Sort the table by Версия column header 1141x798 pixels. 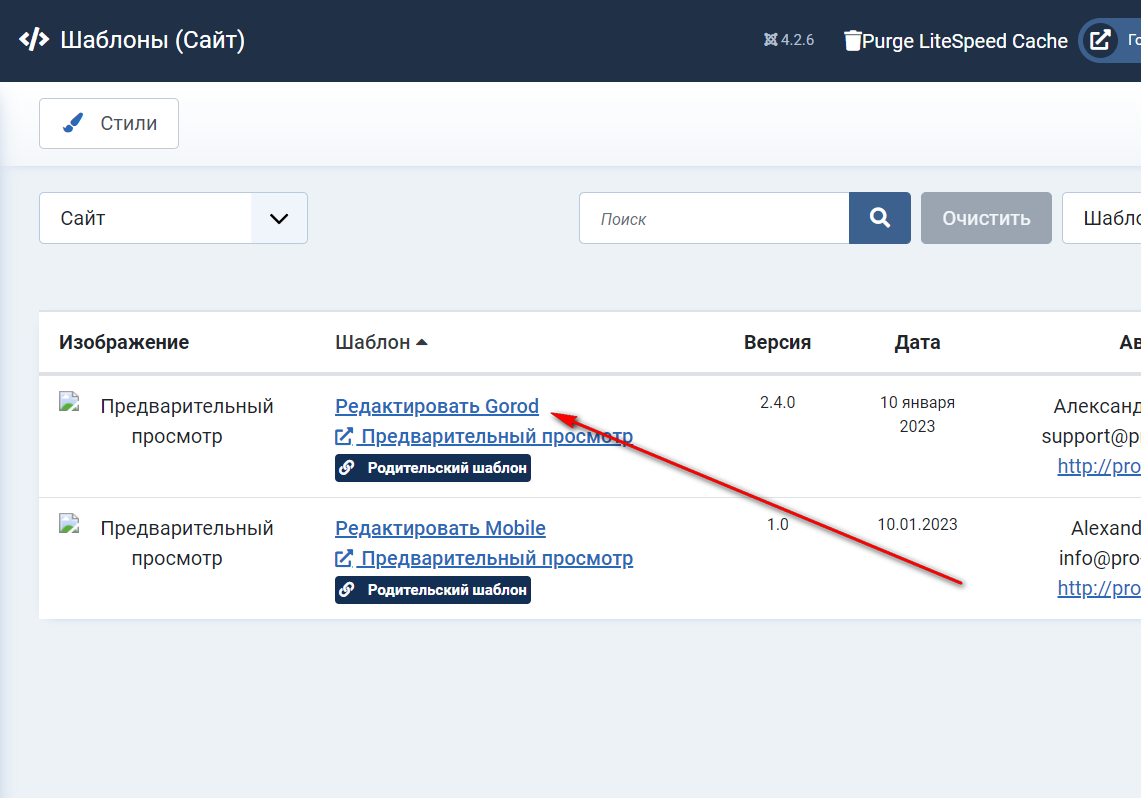[x=777, y=342]
